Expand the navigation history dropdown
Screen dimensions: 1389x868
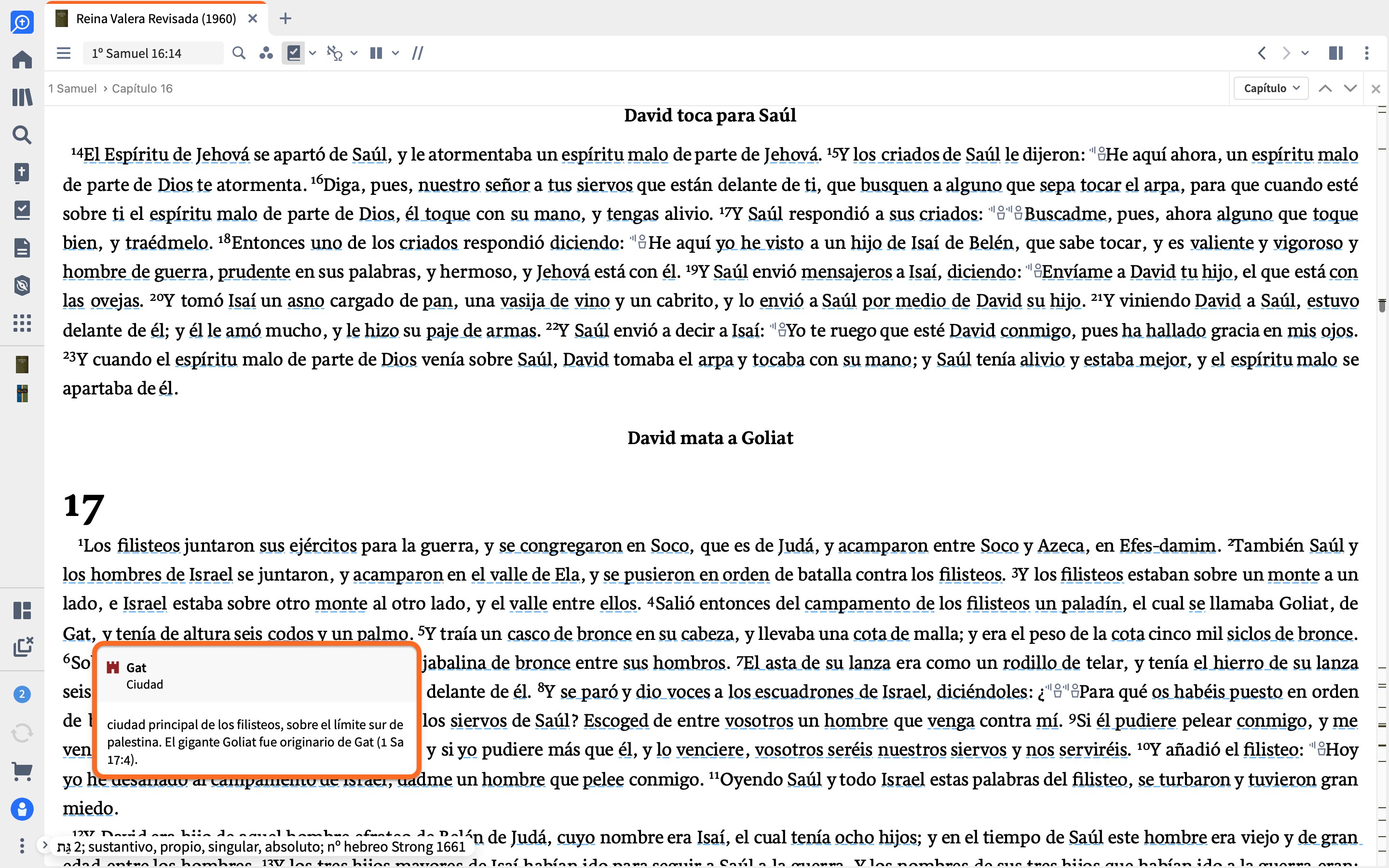click(1305, 54)
